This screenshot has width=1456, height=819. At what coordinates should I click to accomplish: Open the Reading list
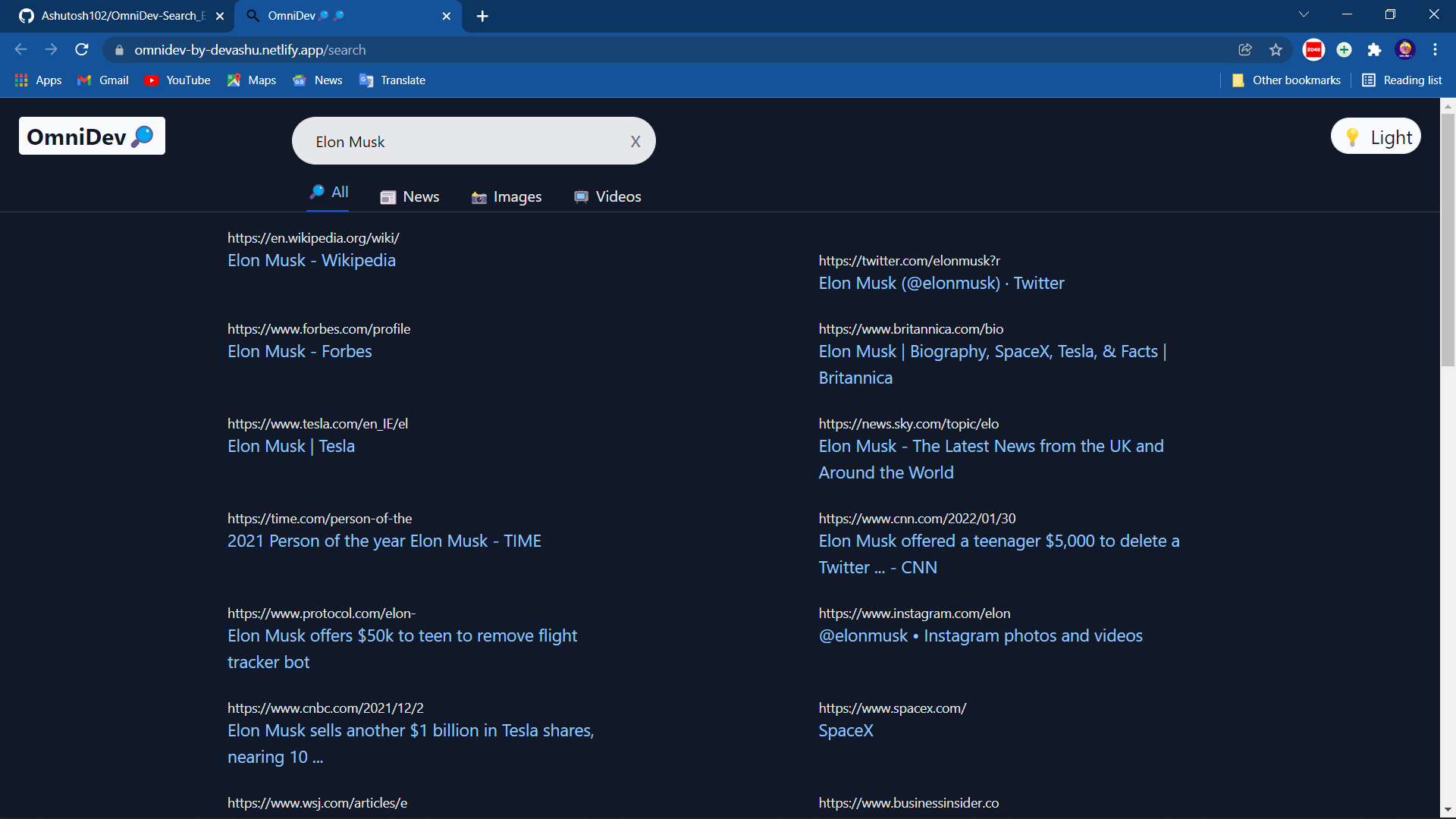point(1402,80)
